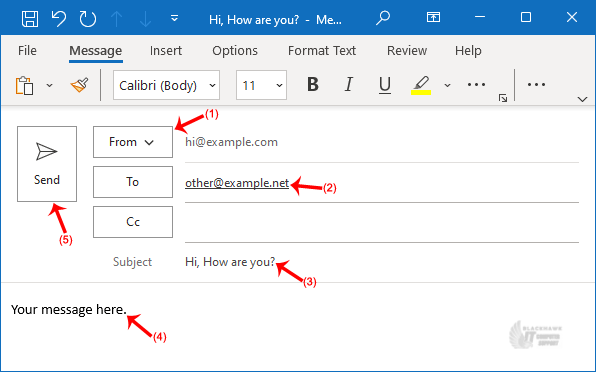Close the message window
The height and width of the screenshot is (372, 596).
[x=572, y=17]
